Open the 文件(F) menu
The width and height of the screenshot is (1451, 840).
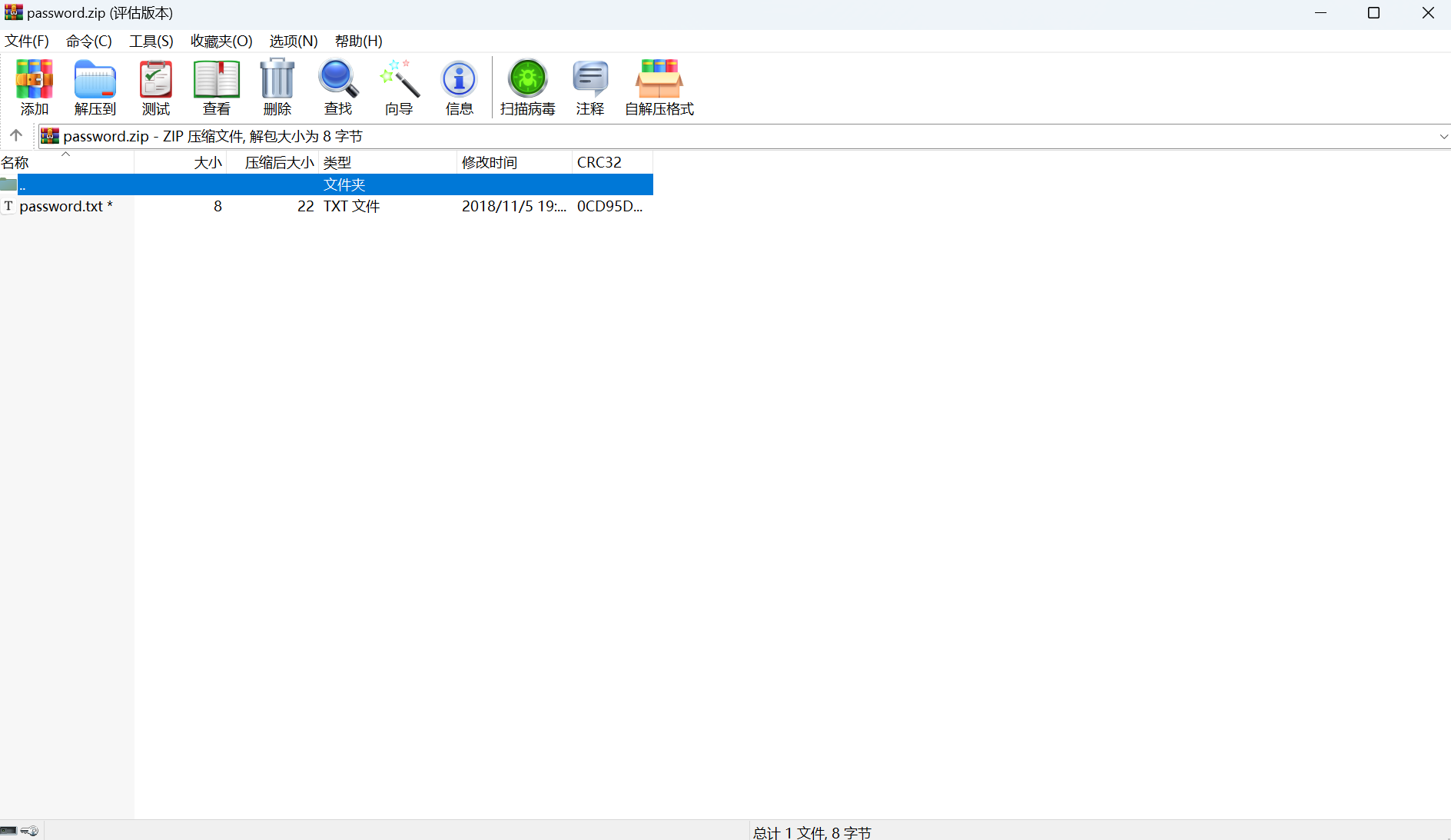(27, 41)
